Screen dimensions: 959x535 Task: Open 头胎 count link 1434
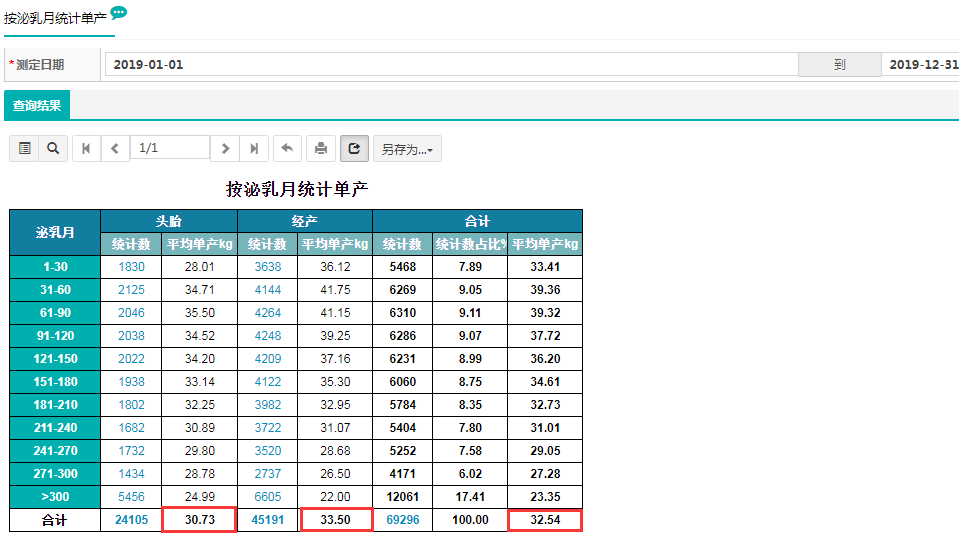(x=131, y=474)
